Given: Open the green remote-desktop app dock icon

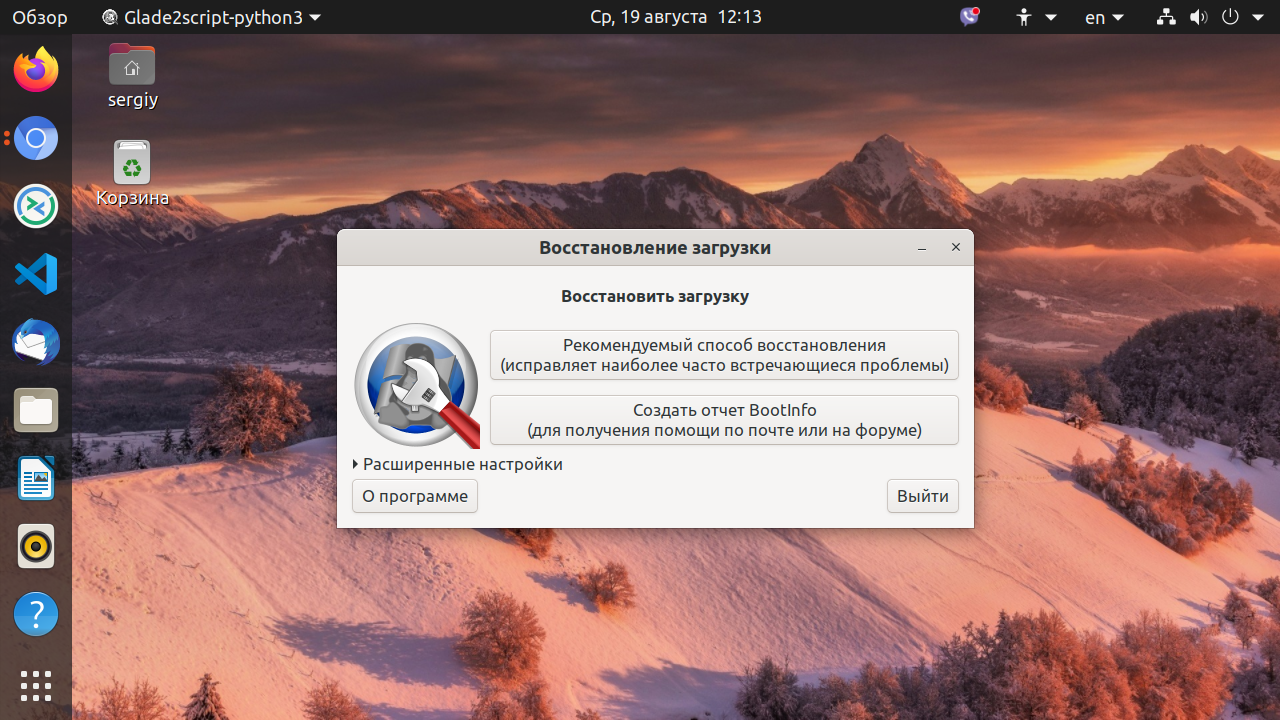Looking at the screenshot, I should 36,206.
